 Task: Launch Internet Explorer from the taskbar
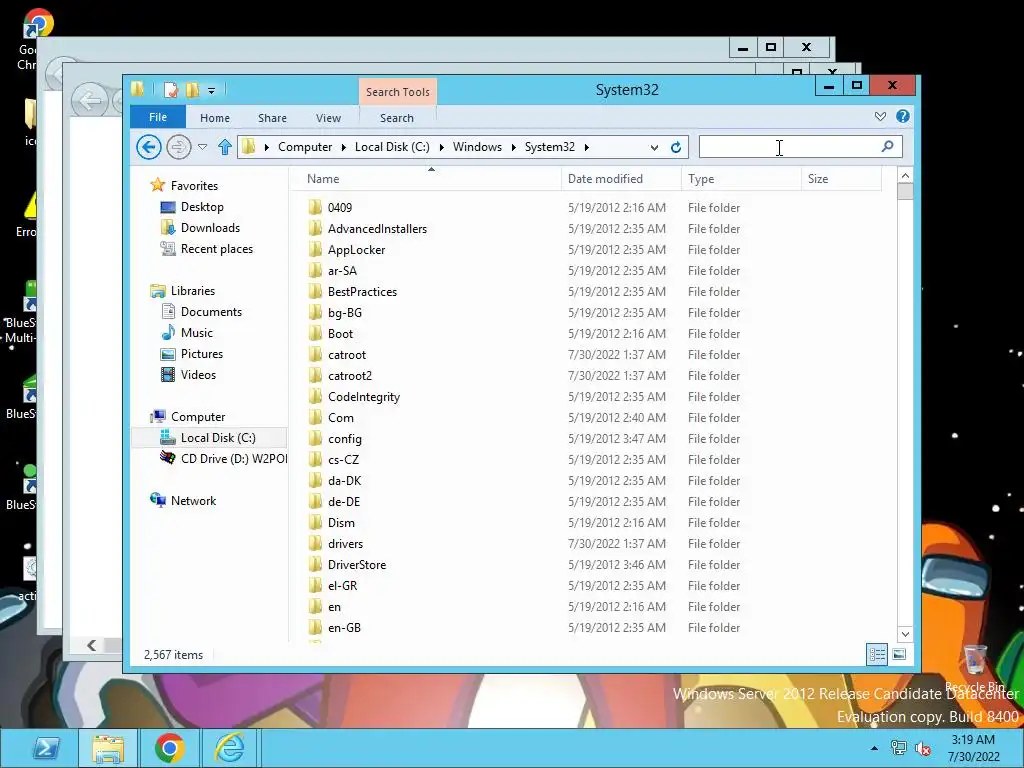(230, 748)
